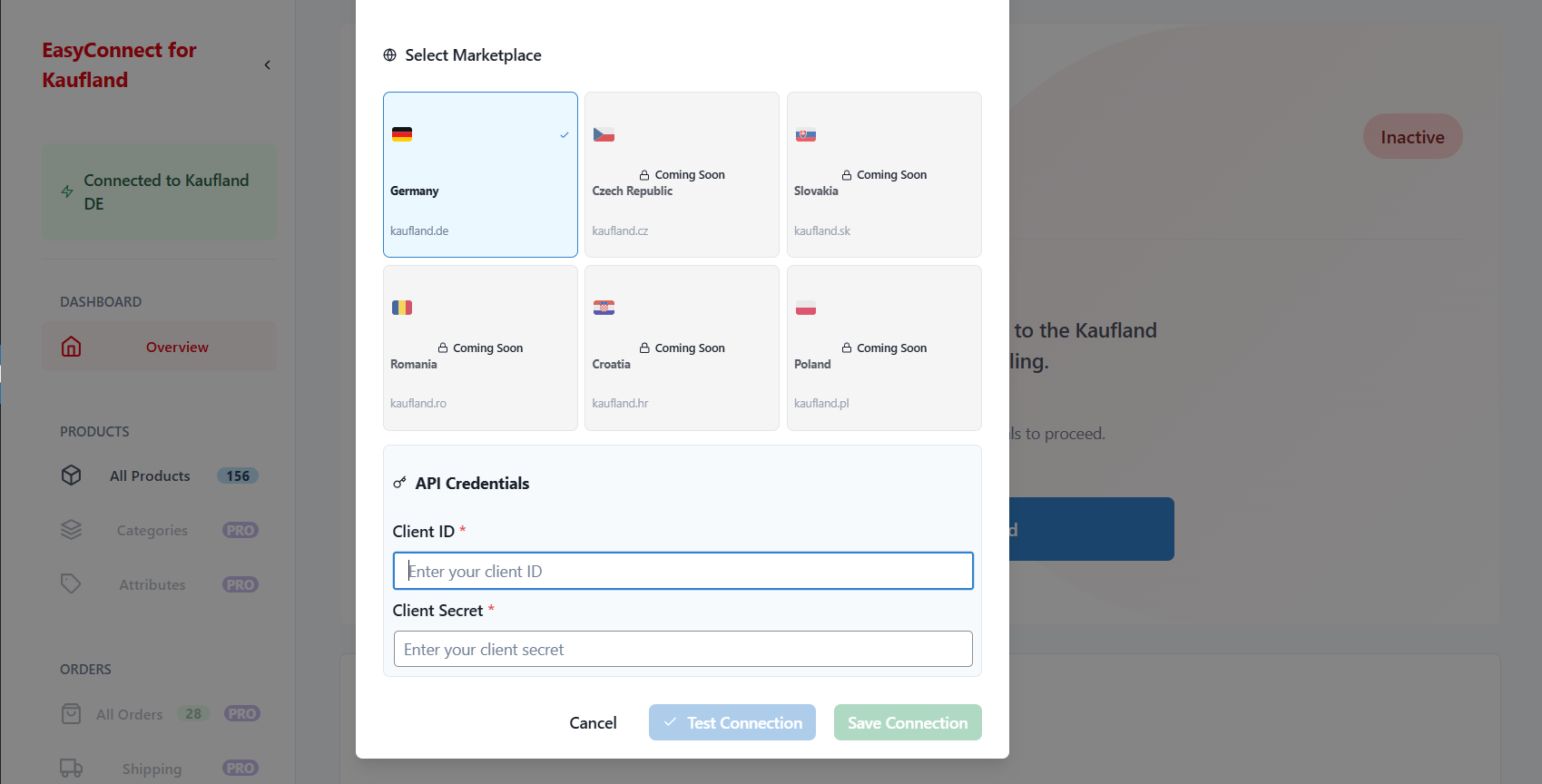The width and height of the screenshot is (1542, 784).
Task: Open All Products in sidebar
Action: [x=159, y=475]
